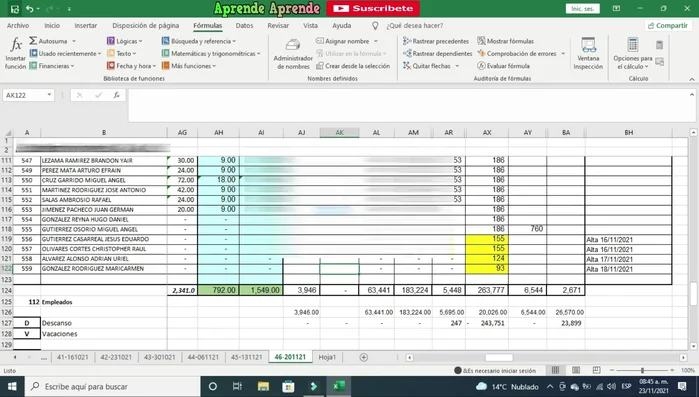
Task: Open the Quick Access Toolbar customize dropdown
Action: pos(69,9)
